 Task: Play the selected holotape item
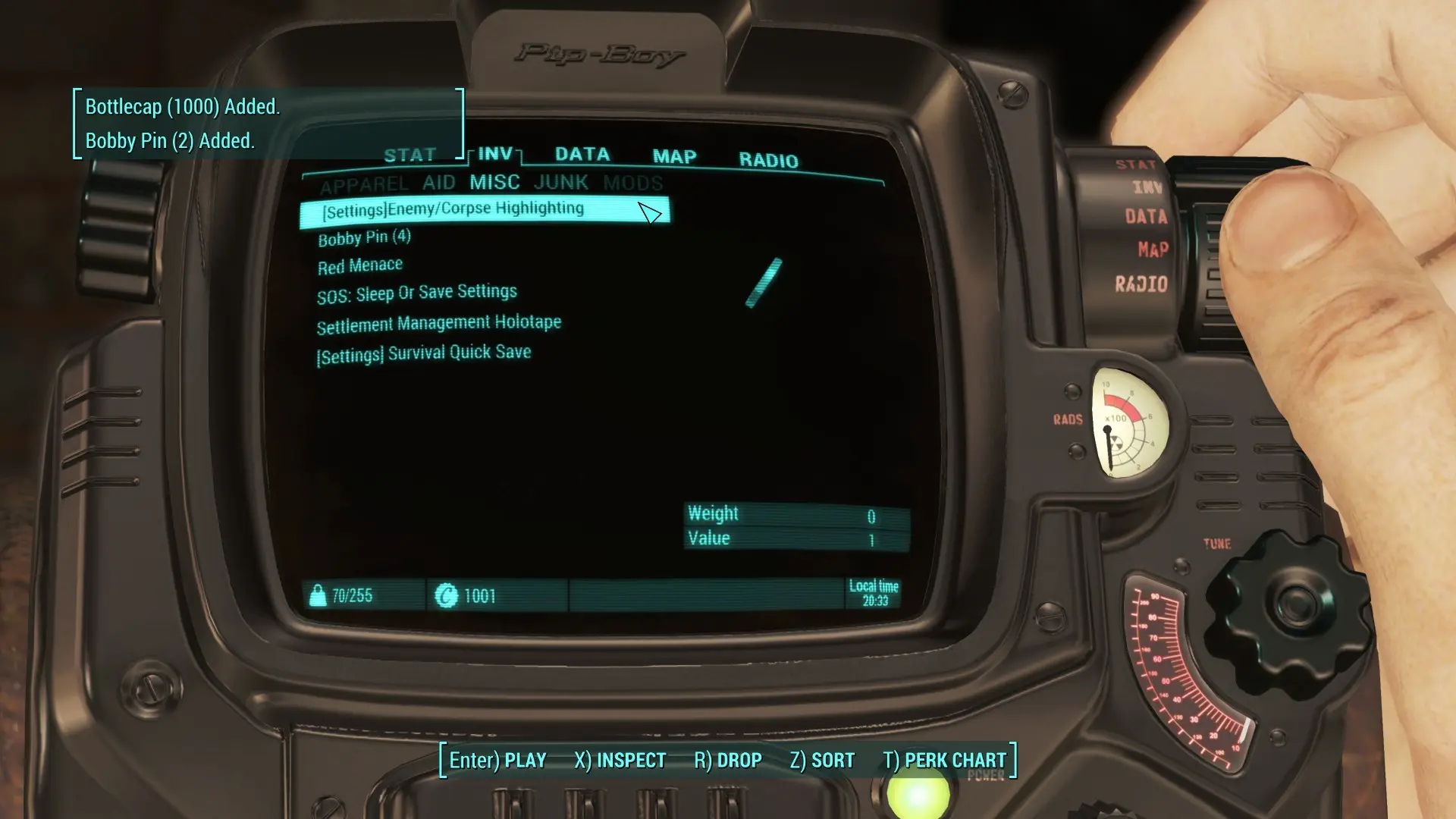click(x=495, y=760)
